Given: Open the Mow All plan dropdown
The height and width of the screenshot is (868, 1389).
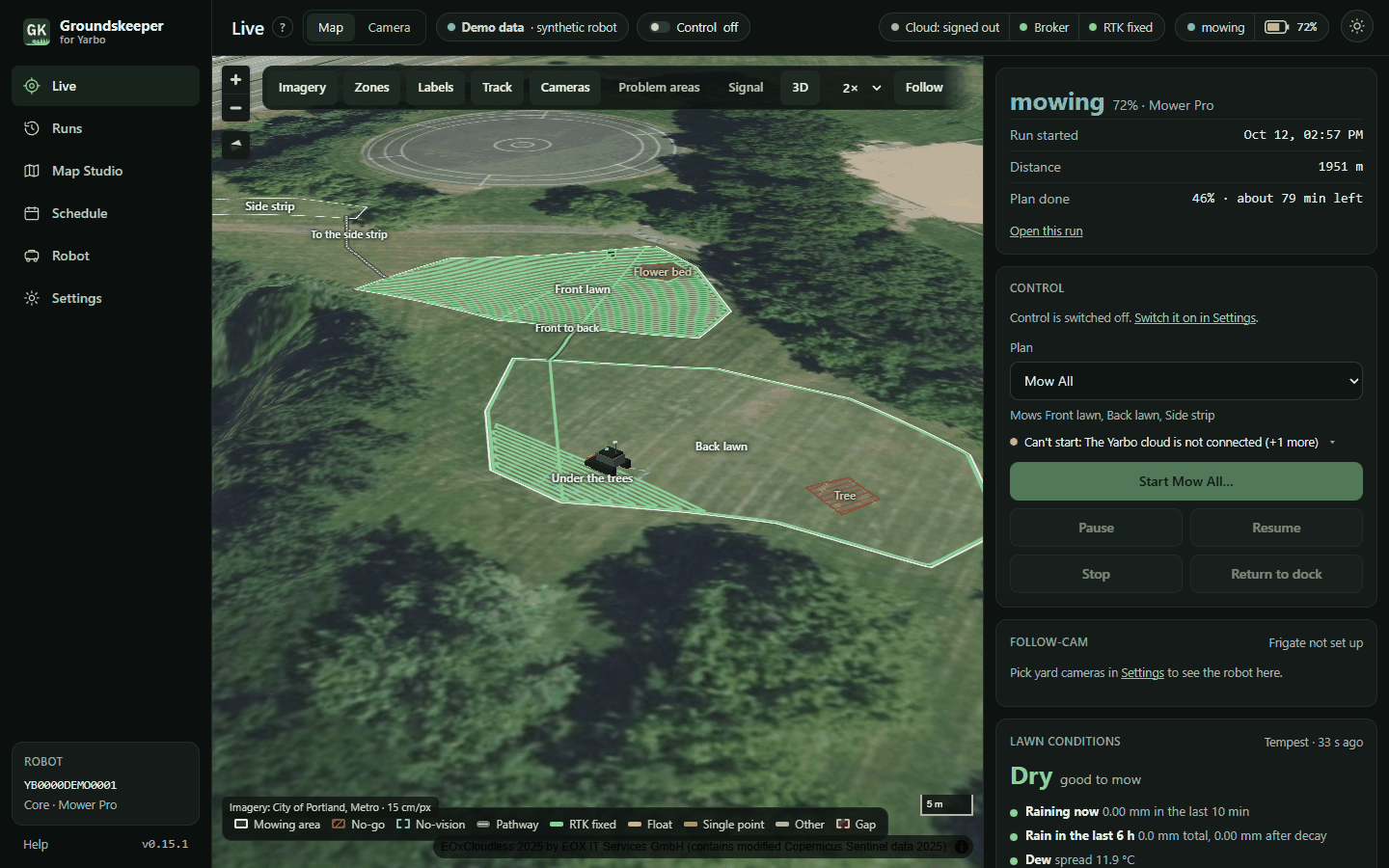Looking at the screenshot, I should click(1185, 381).
